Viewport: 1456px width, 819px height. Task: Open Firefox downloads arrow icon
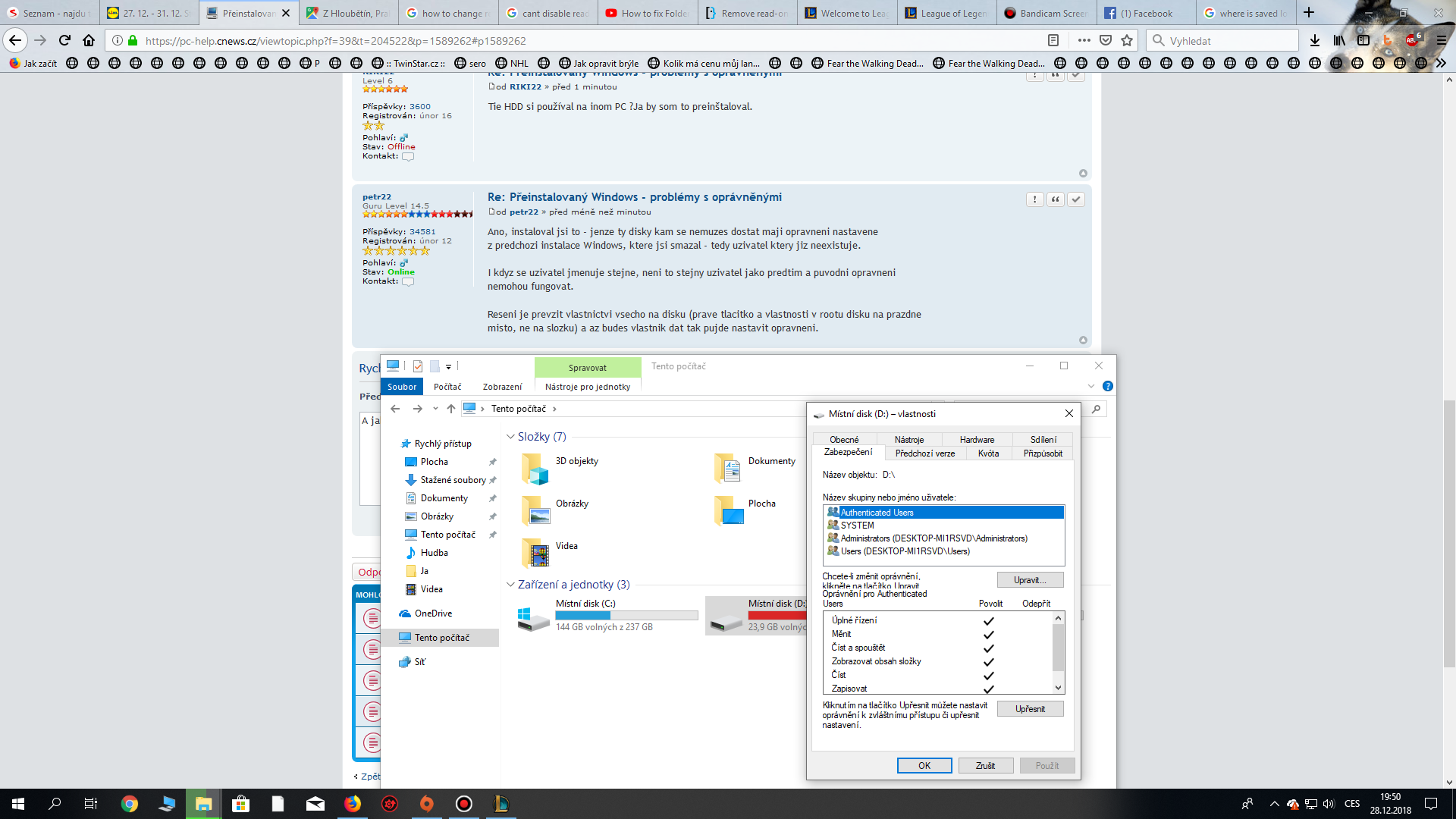pyautogui.click(x=1315, y=40)
